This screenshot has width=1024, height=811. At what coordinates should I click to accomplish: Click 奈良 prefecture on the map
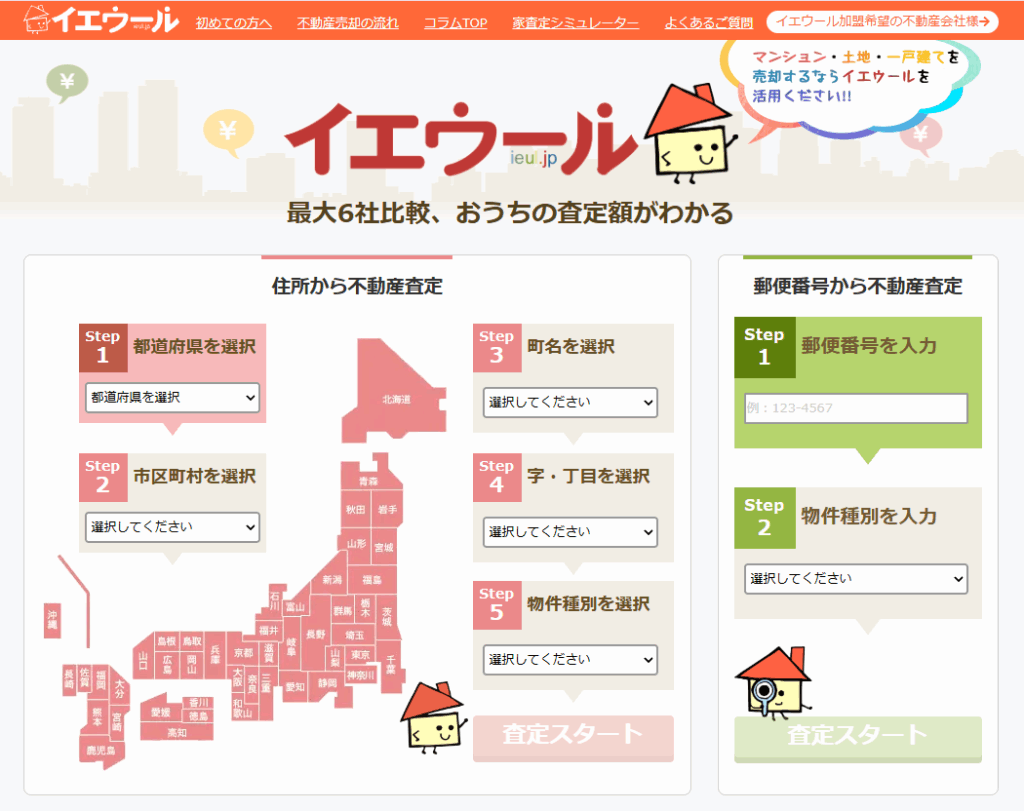(x=252, y=684)
